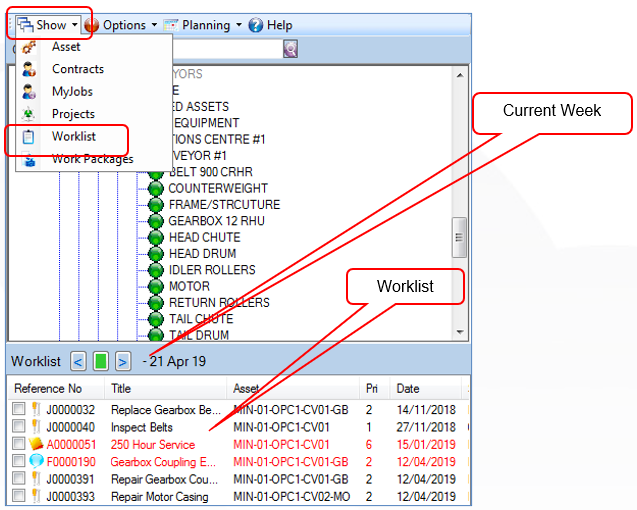The image size is (637, 510).
Task: Click the job tools icon for J0000393
Action: pos(36,496)
